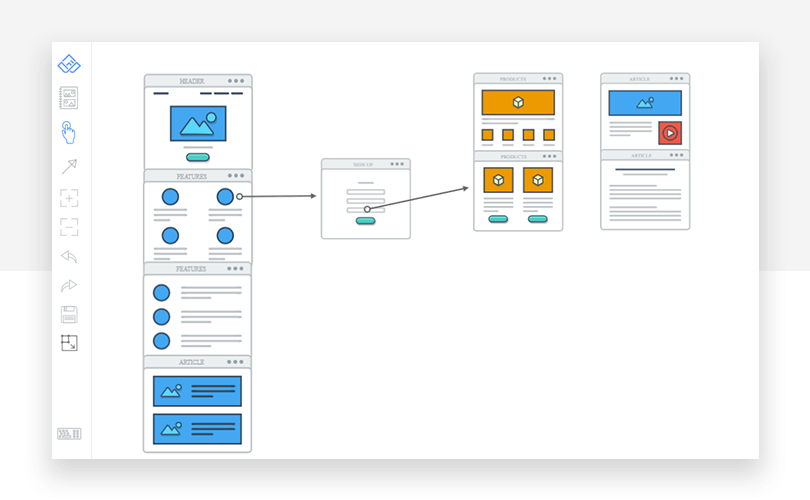
Task: Open the top-right ARTICLE card three-dot menu
Action: [x=677, y=79]
